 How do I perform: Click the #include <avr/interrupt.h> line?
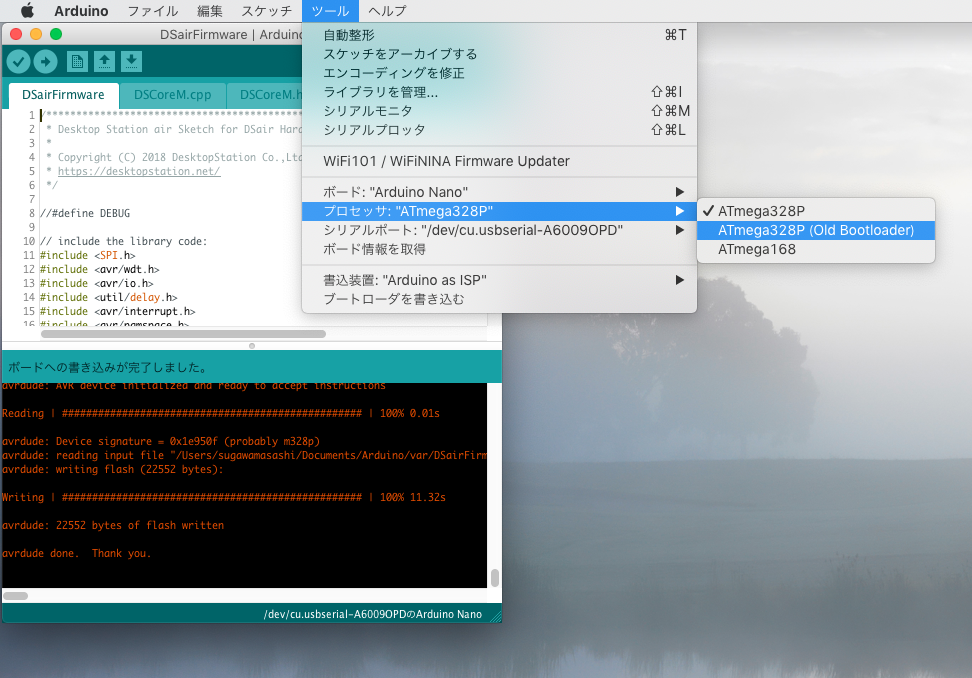pyautogui.click(x=117, y=311)
